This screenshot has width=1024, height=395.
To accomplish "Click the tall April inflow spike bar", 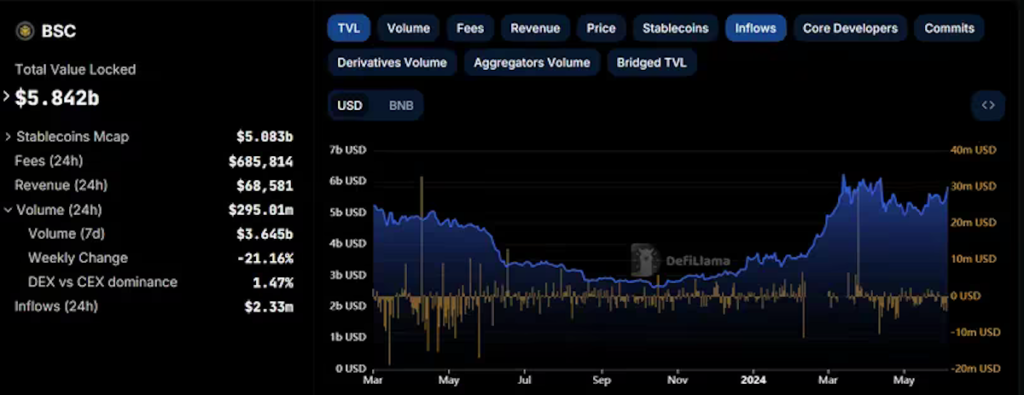I will pos(422,236).
